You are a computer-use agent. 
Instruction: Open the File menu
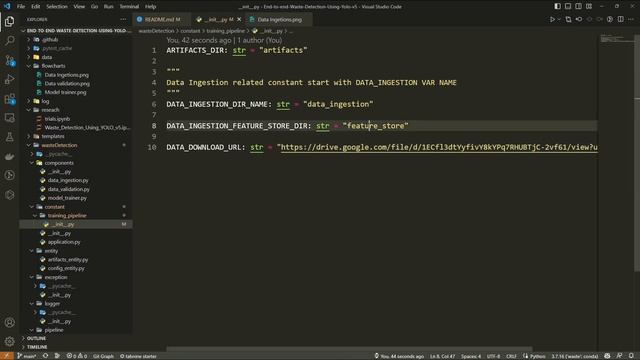21,7
